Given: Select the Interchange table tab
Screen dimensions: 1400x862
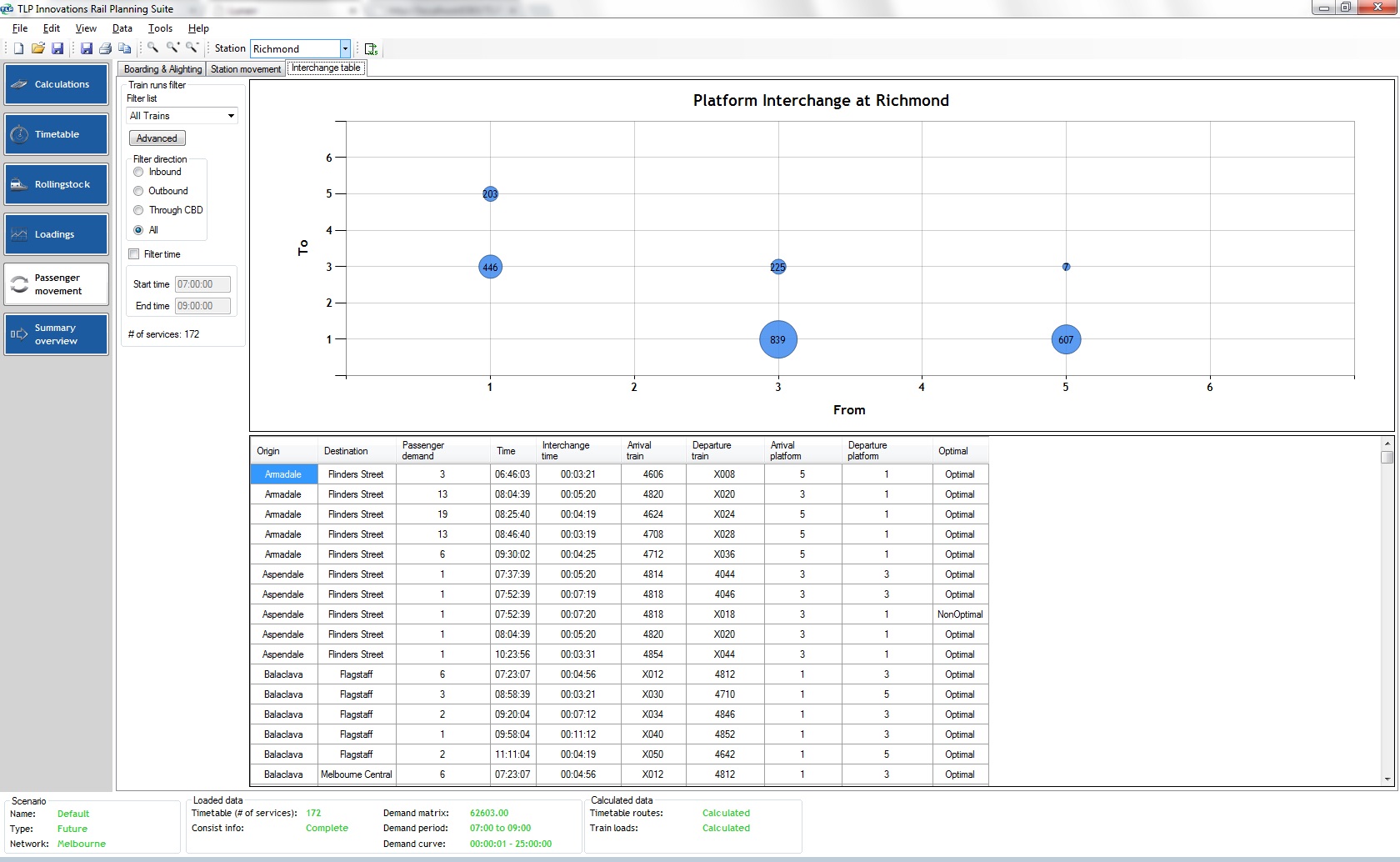Looking at the screenshot, I should pyautogui.click(x=326, y=68).
